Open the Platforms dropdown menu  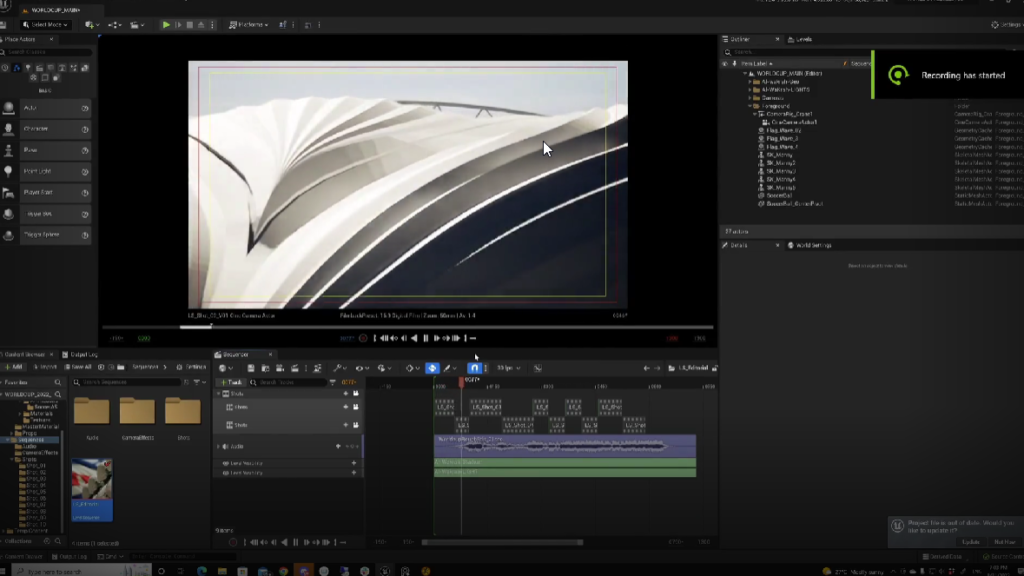249,24
